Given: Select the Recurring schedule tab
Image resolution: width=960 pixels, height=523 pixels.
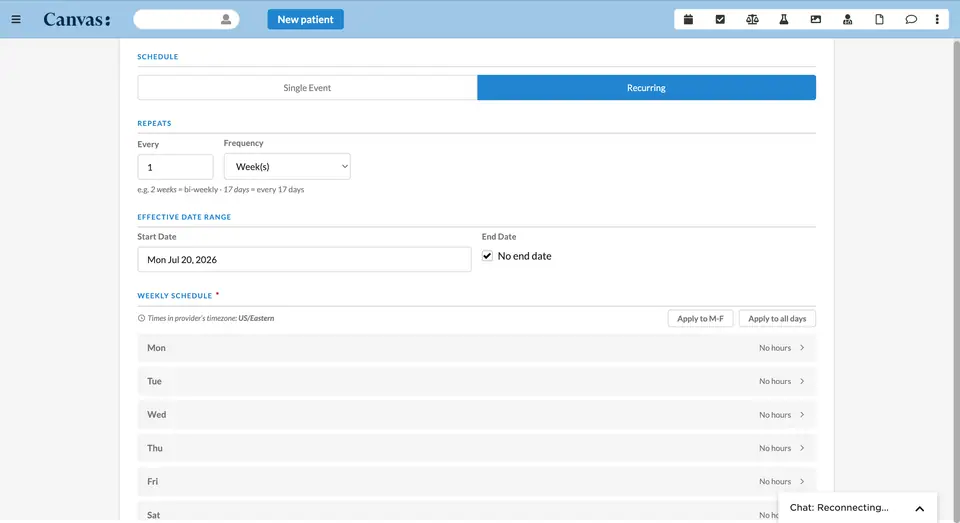Looking at the screenshot, I should 647,88.
